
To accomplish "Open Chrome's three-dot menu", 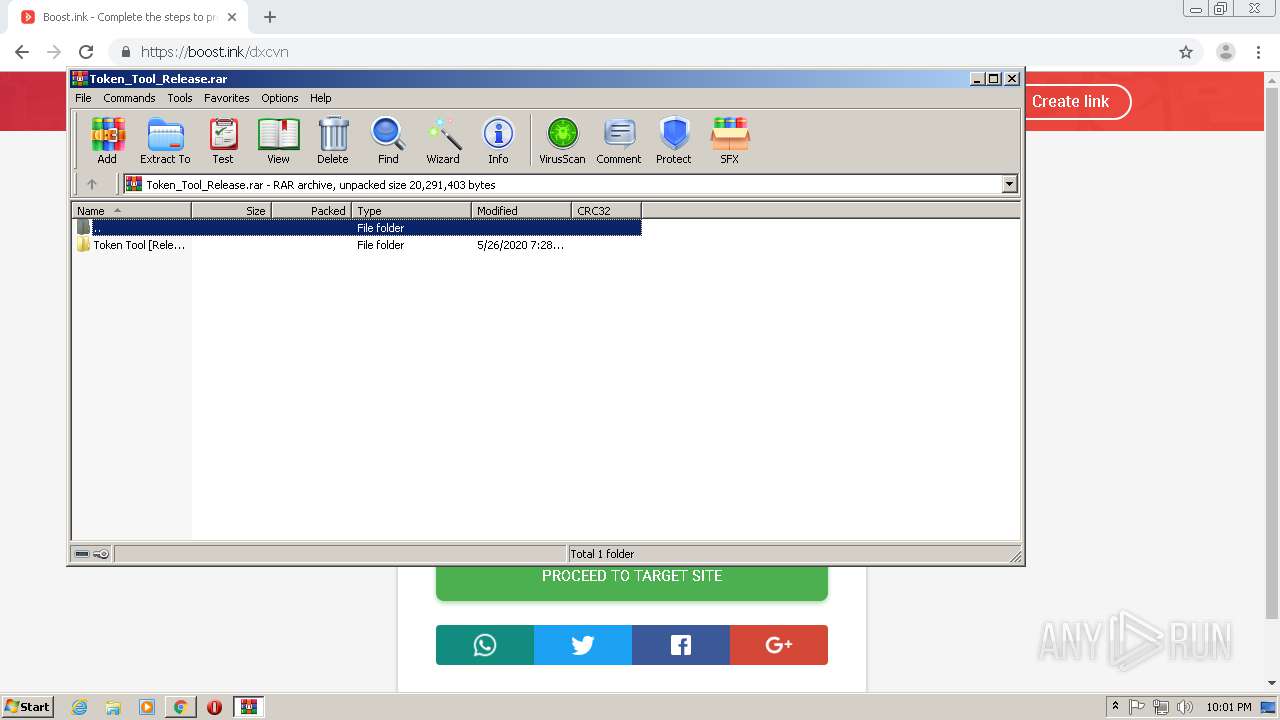I will tap(1258, 52).
